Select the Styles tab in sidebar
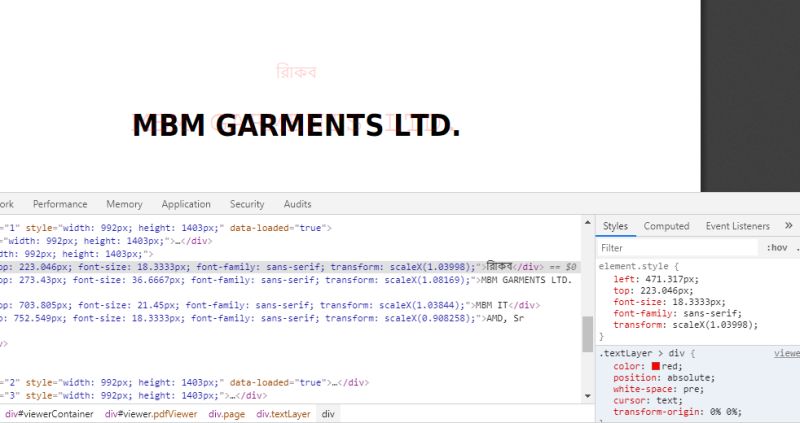Screen dimensions: 800x423 (615, 226)
